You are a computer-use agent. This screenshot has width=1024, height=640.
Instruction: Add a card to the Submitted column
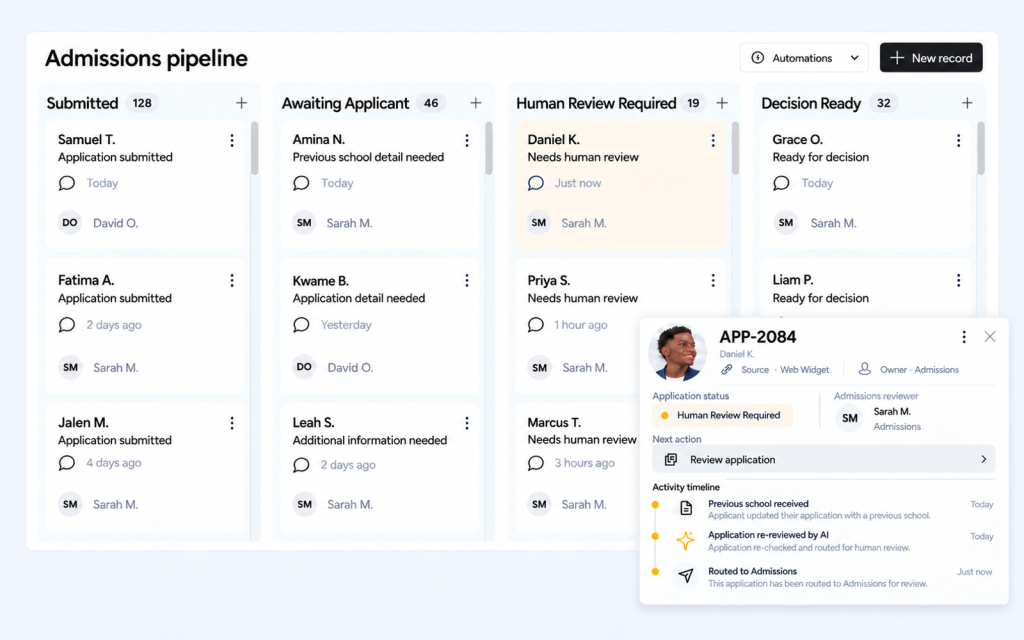[x=242, y=103]
